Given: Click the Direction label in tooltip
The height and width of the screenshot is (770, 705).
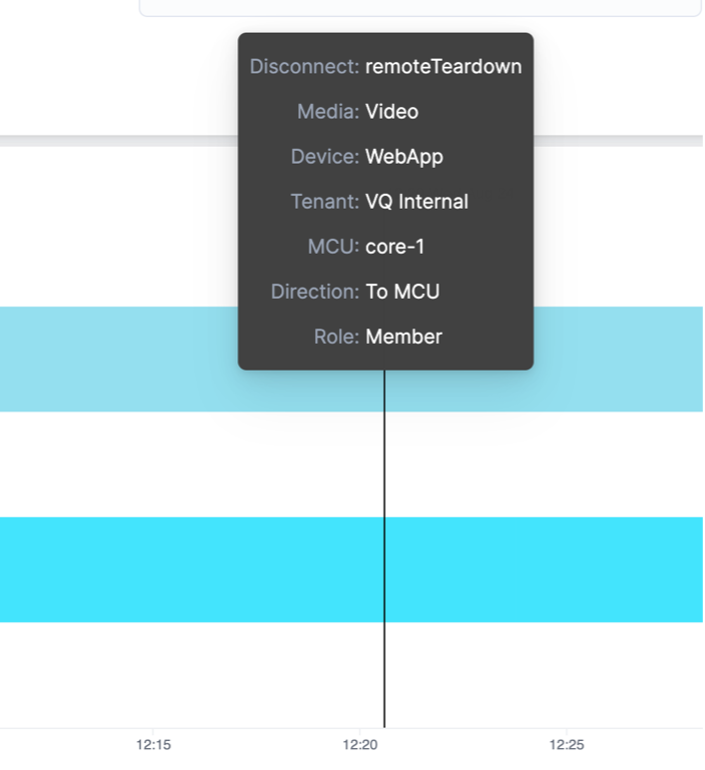Looking at the screenshot, I should point(315,292).
